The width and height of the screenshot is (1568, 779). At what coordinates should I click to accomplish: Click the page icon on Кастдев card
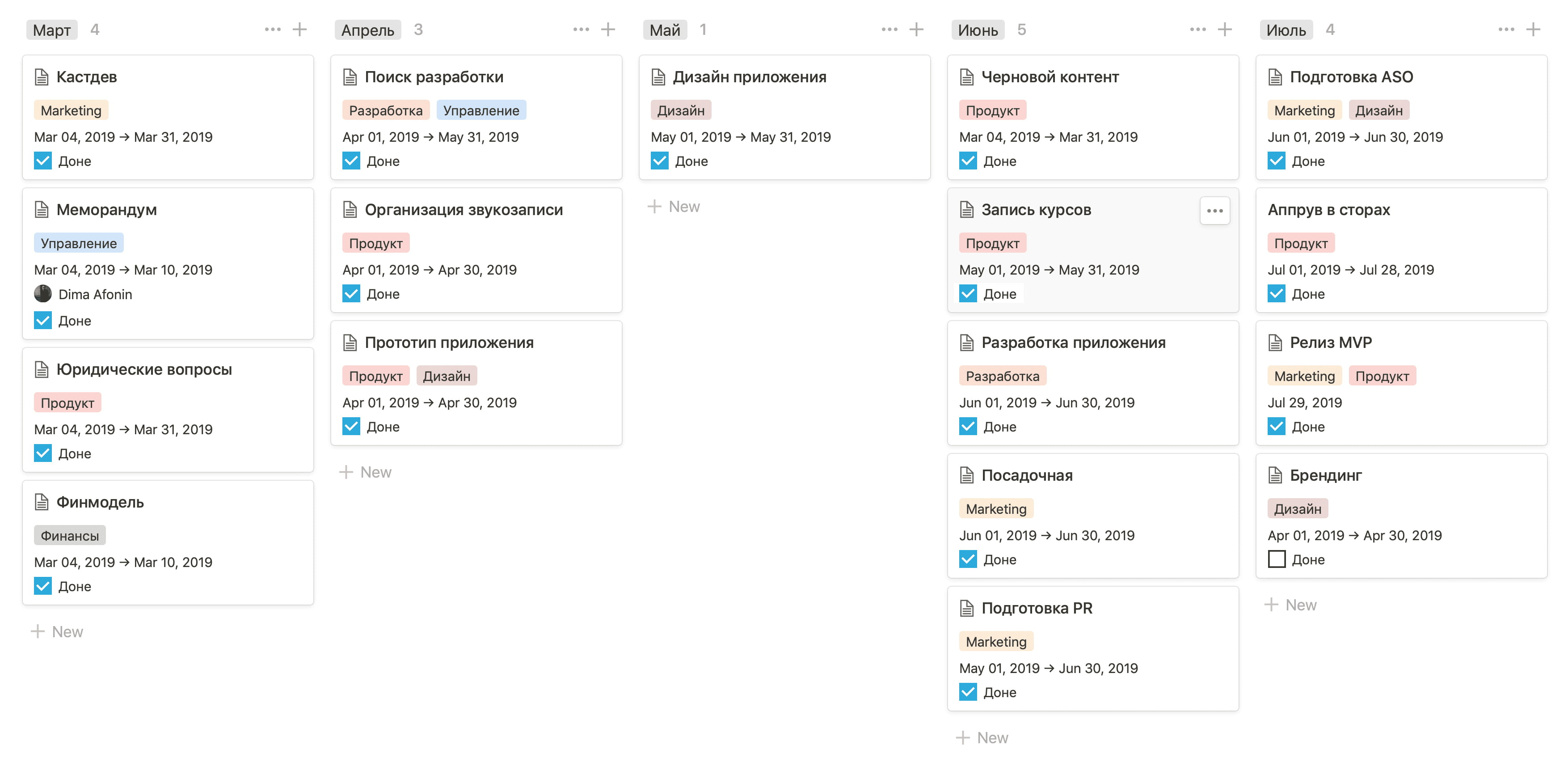[x=42, y=77]
